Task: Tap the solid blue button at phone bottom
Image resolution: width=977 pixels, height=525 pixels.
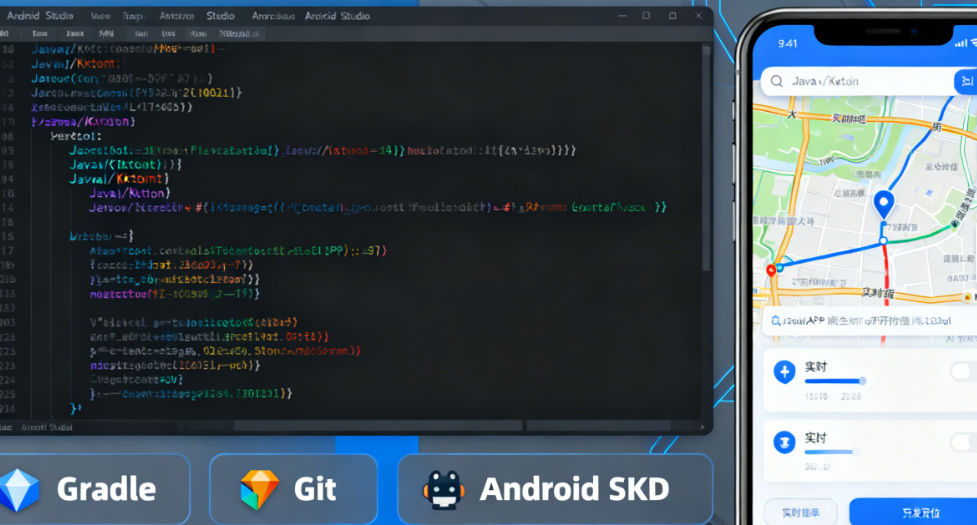Action: pyautogui.click(x=913, y=512)
